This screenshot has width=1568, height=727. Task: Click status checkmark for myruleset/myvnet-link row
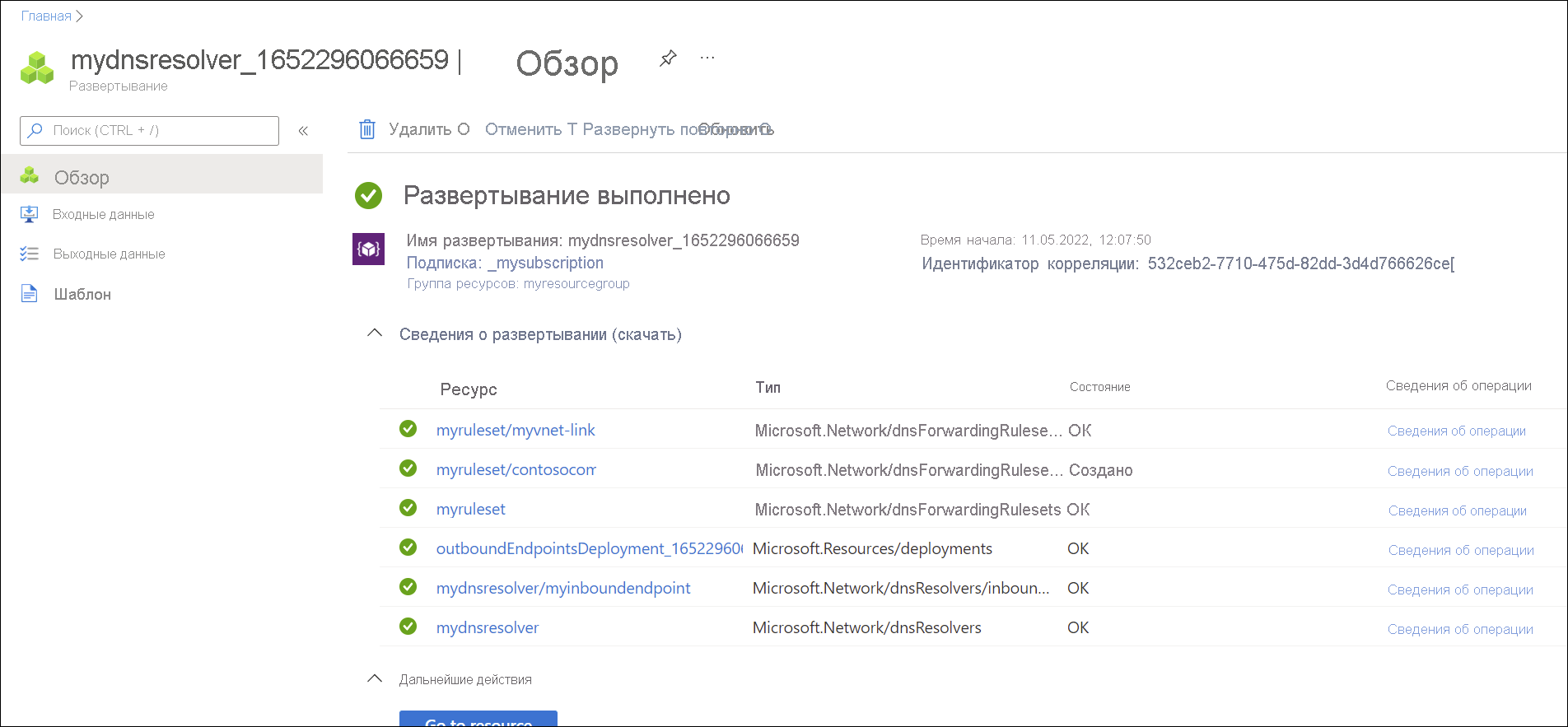(x=408, y=429)
